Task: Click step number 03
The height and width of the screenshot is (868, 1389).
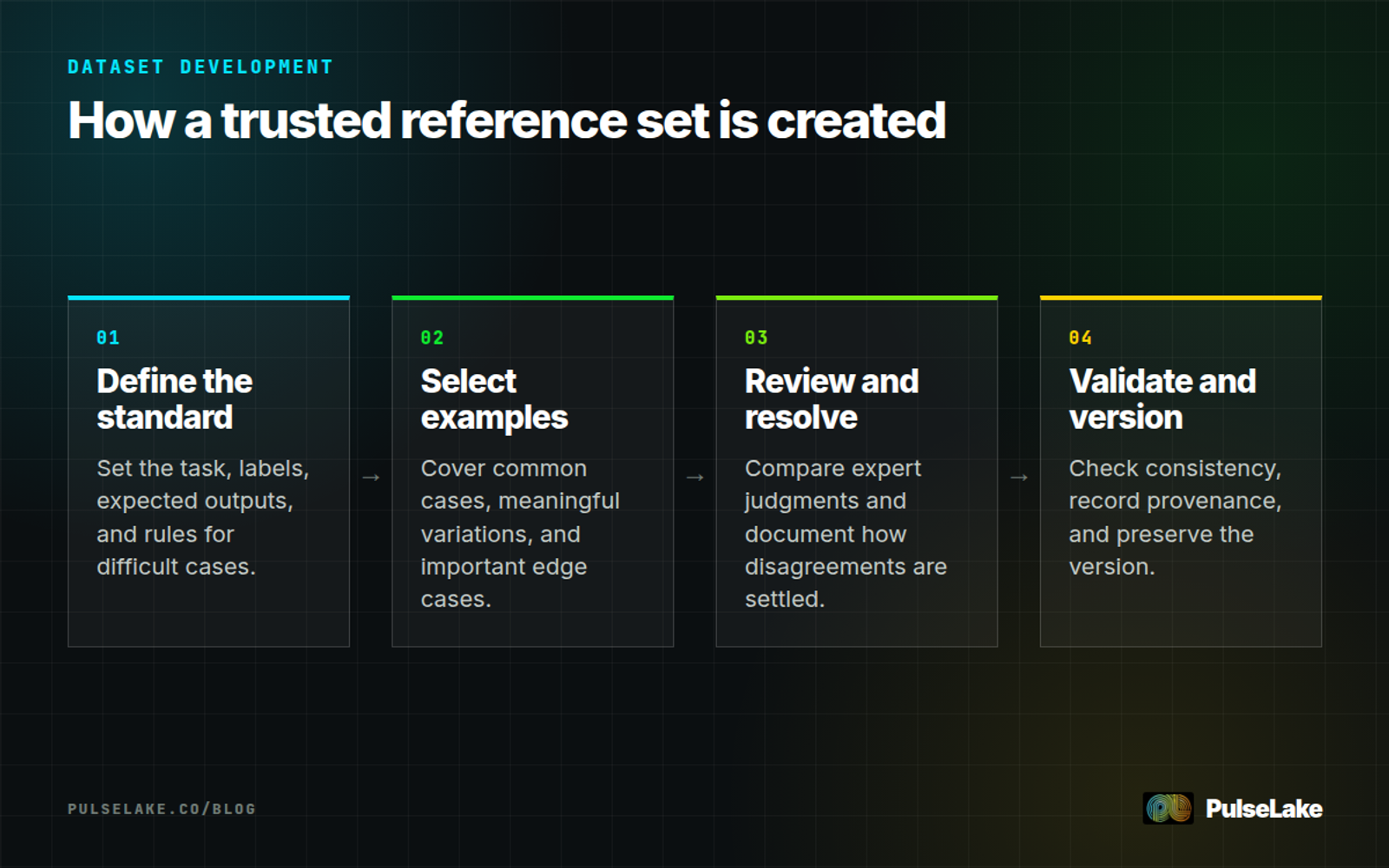Action: click(756, 338)
